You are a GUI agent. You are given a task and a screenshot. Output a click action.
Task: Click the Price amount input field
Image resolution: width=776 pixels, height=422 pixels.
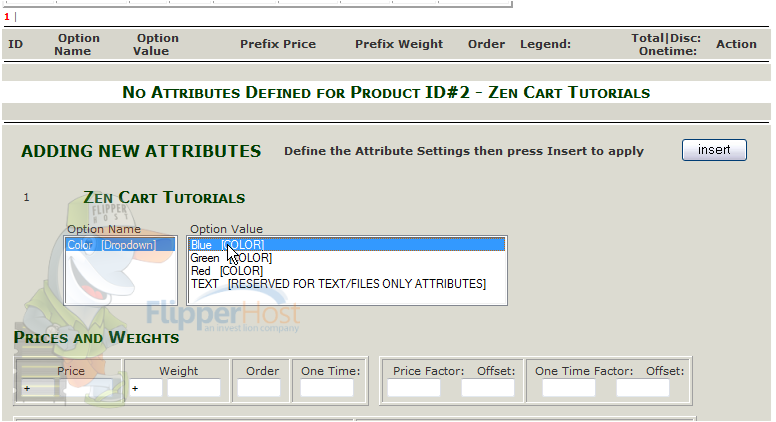pyautogui.click(x=88, y=388)
